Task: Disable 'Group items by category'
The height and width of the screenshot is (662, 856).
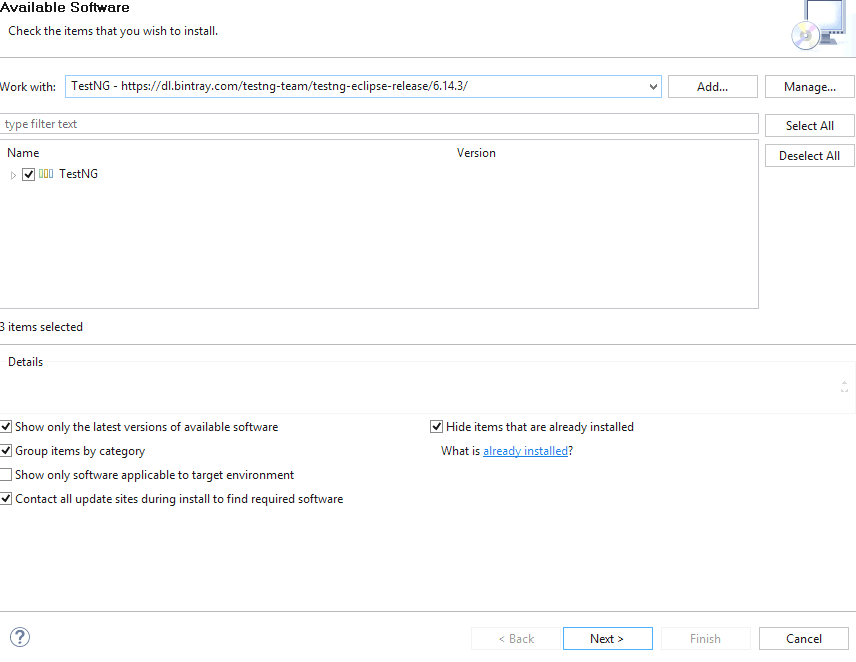Action: (6, 450)
